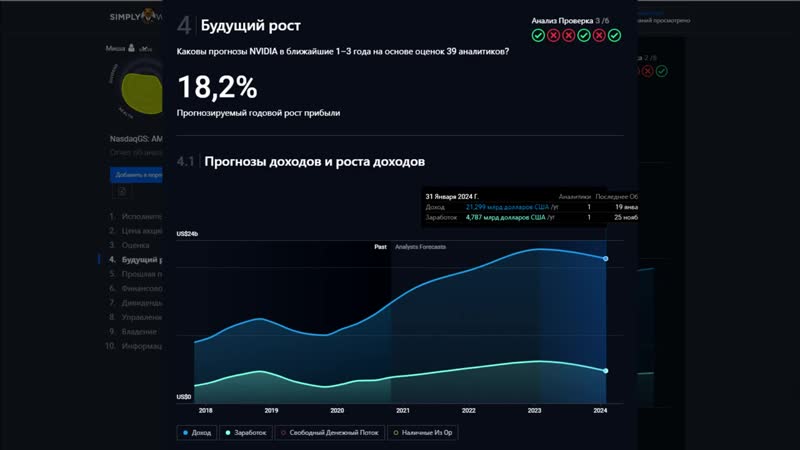
Task: Click the sixth analysis check icon, a green checkmark
Action: pyautogui.click(x=614, y=35)
